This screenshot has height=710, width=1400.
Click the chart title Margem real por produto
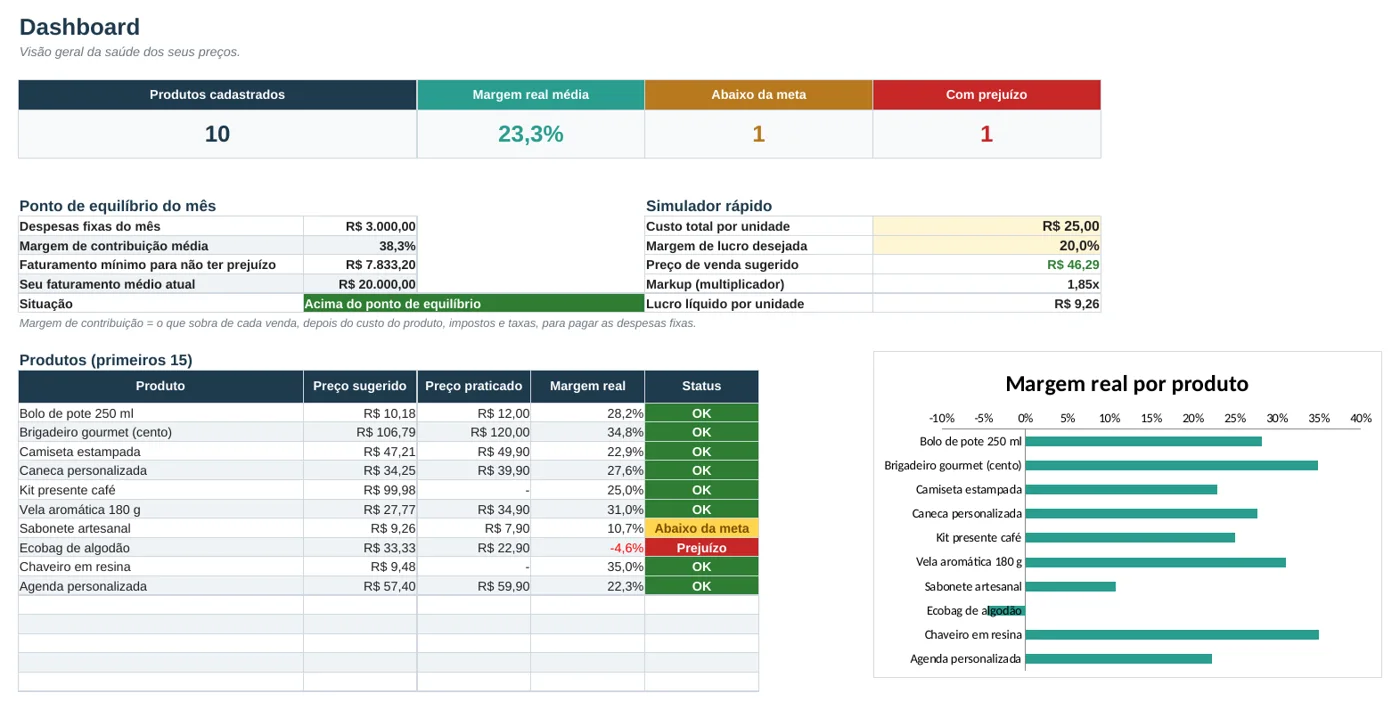(1127, 384)
